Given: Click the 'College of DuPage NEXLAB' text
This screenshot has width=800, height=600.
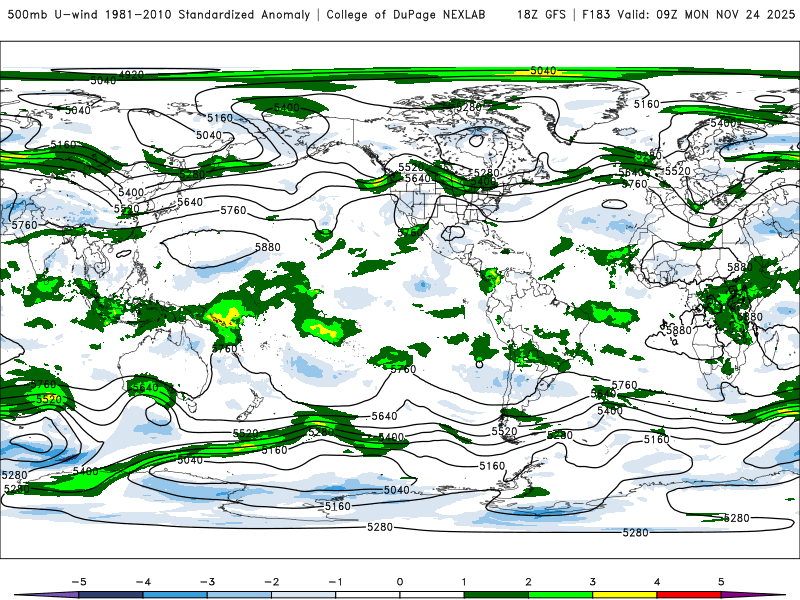Looking at the screenshot, I should (x=406, y=14).
